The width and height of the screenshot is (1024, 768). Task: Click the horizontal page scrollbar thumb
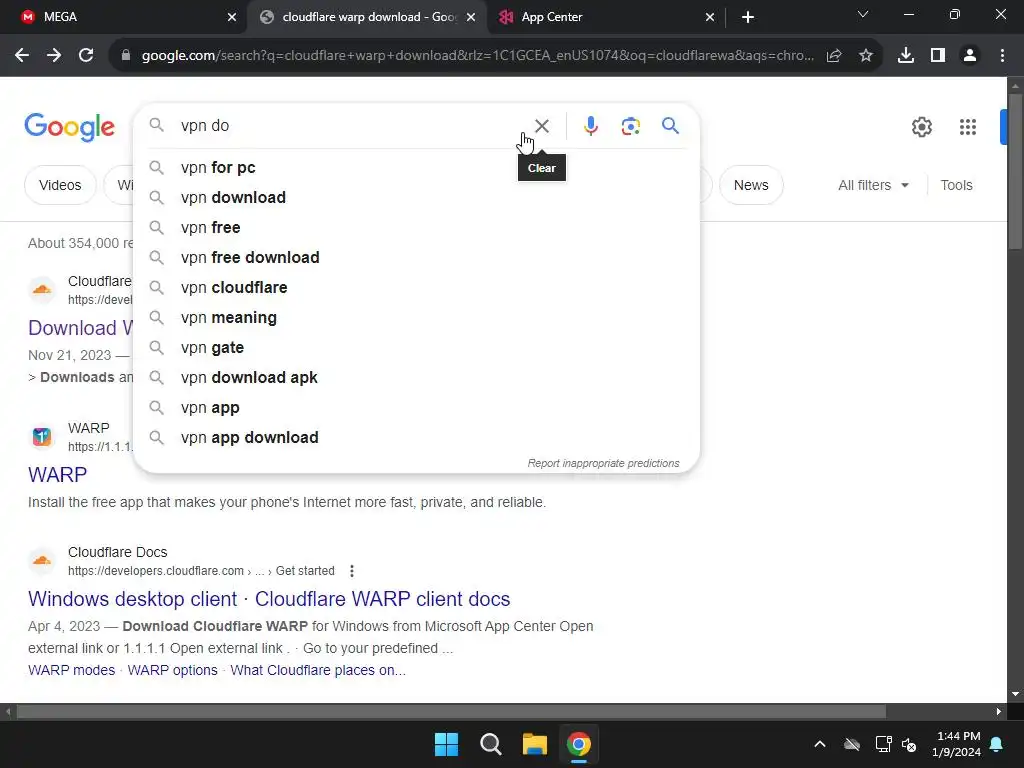click(451, 712)
